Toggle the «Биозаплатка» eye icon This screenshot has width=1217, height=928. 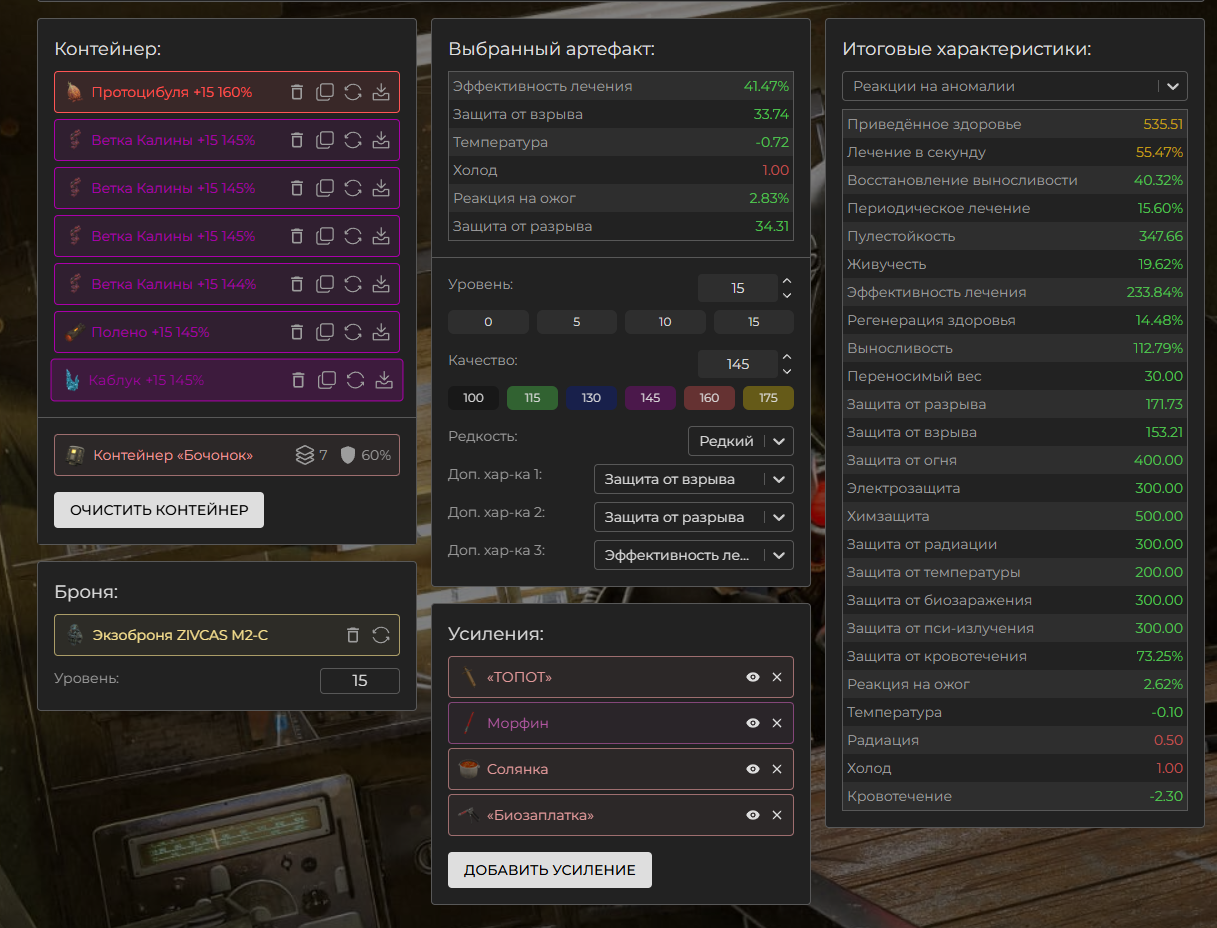pos(753,815)
